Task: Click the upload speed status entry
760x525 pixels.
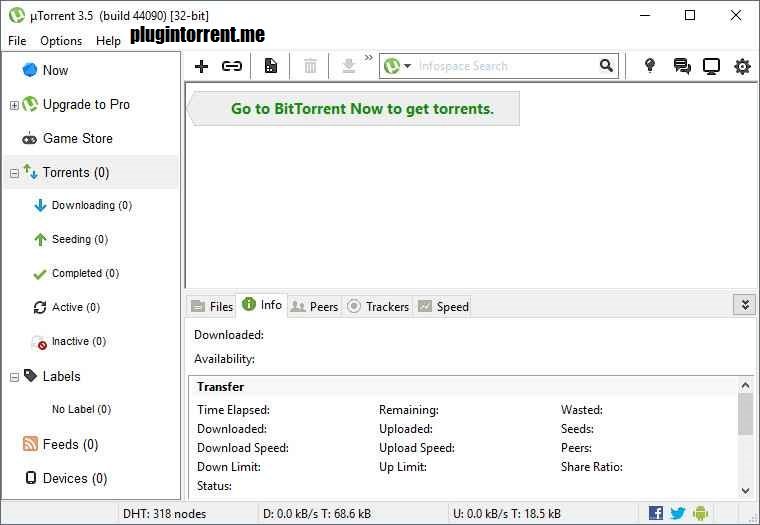Action: (x=507, y=513)
